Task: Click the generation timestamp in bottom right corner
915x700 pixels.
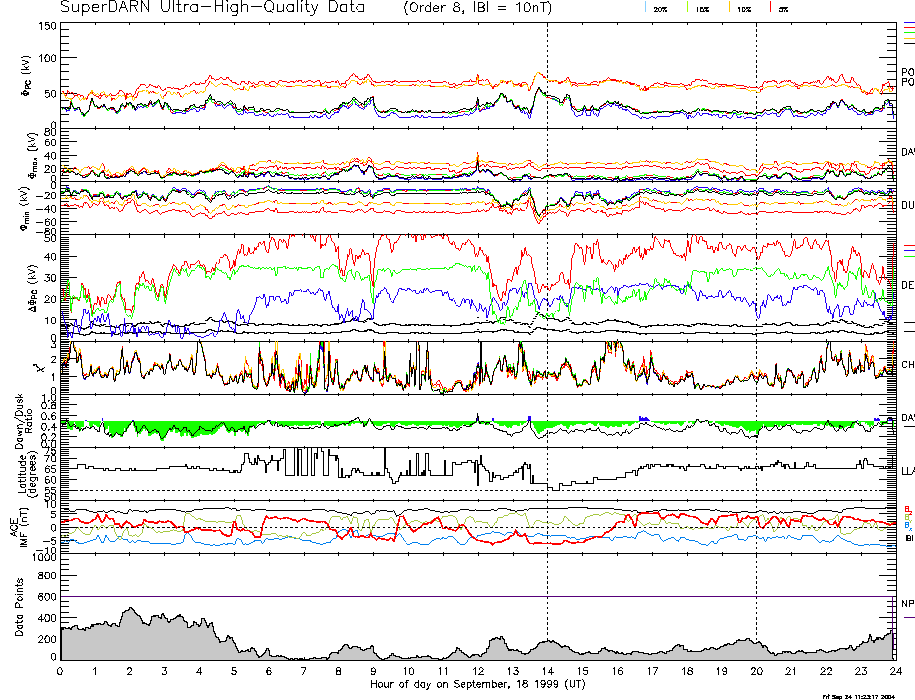Action: click(857, 695)
